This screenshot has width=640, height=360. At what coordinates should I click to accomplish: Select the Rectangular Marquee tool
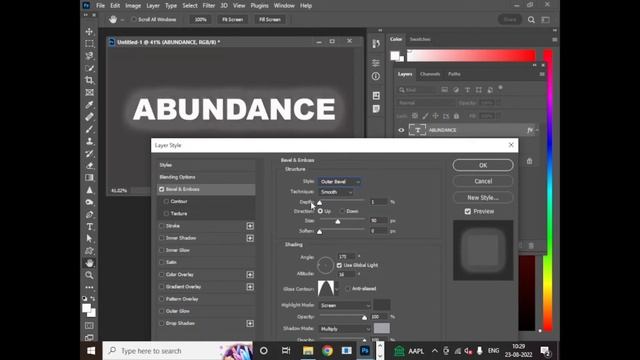(x=89, y=44)
